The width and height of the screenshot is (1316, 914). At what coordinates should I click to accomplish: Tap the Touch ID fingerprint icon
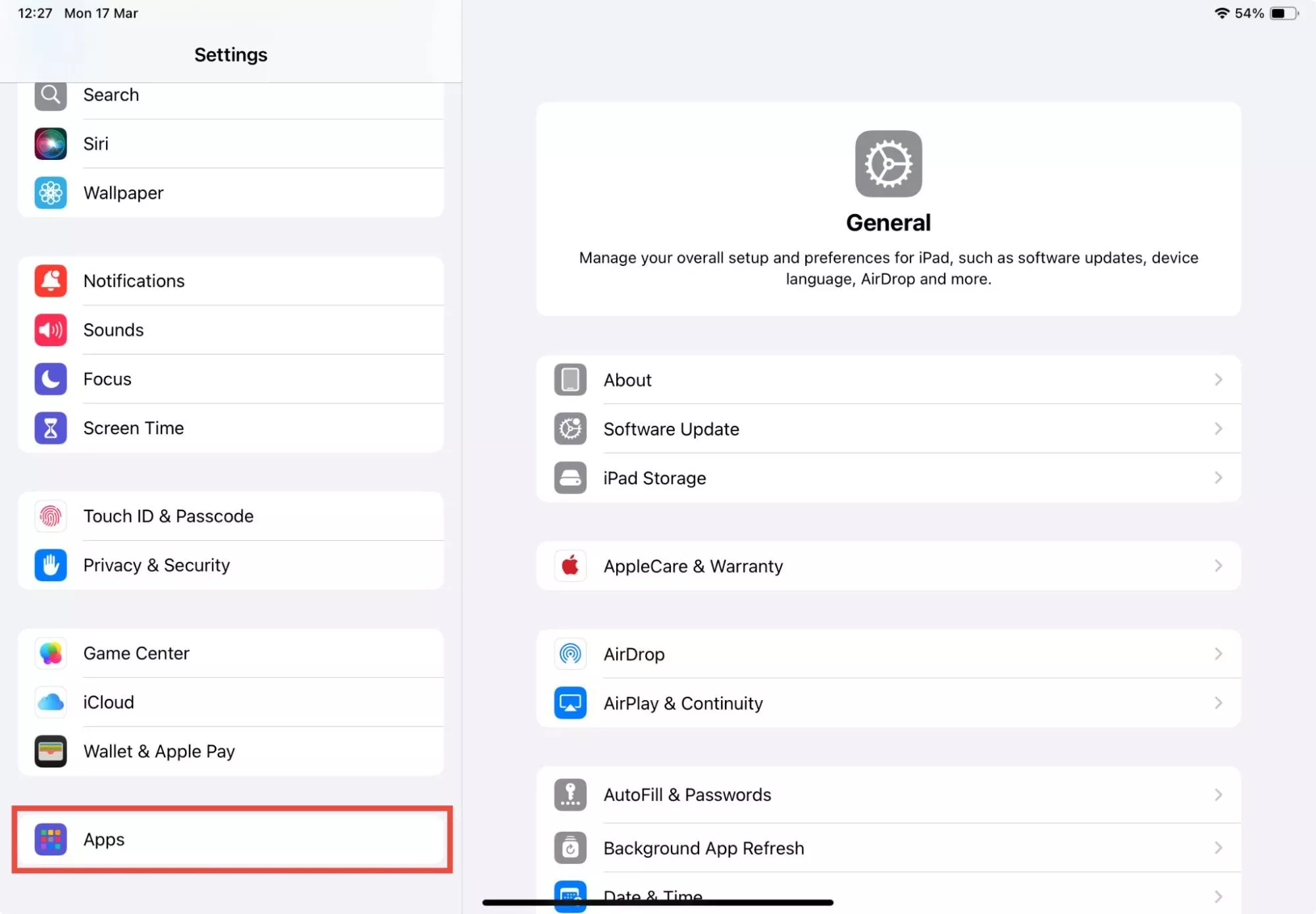51,517
